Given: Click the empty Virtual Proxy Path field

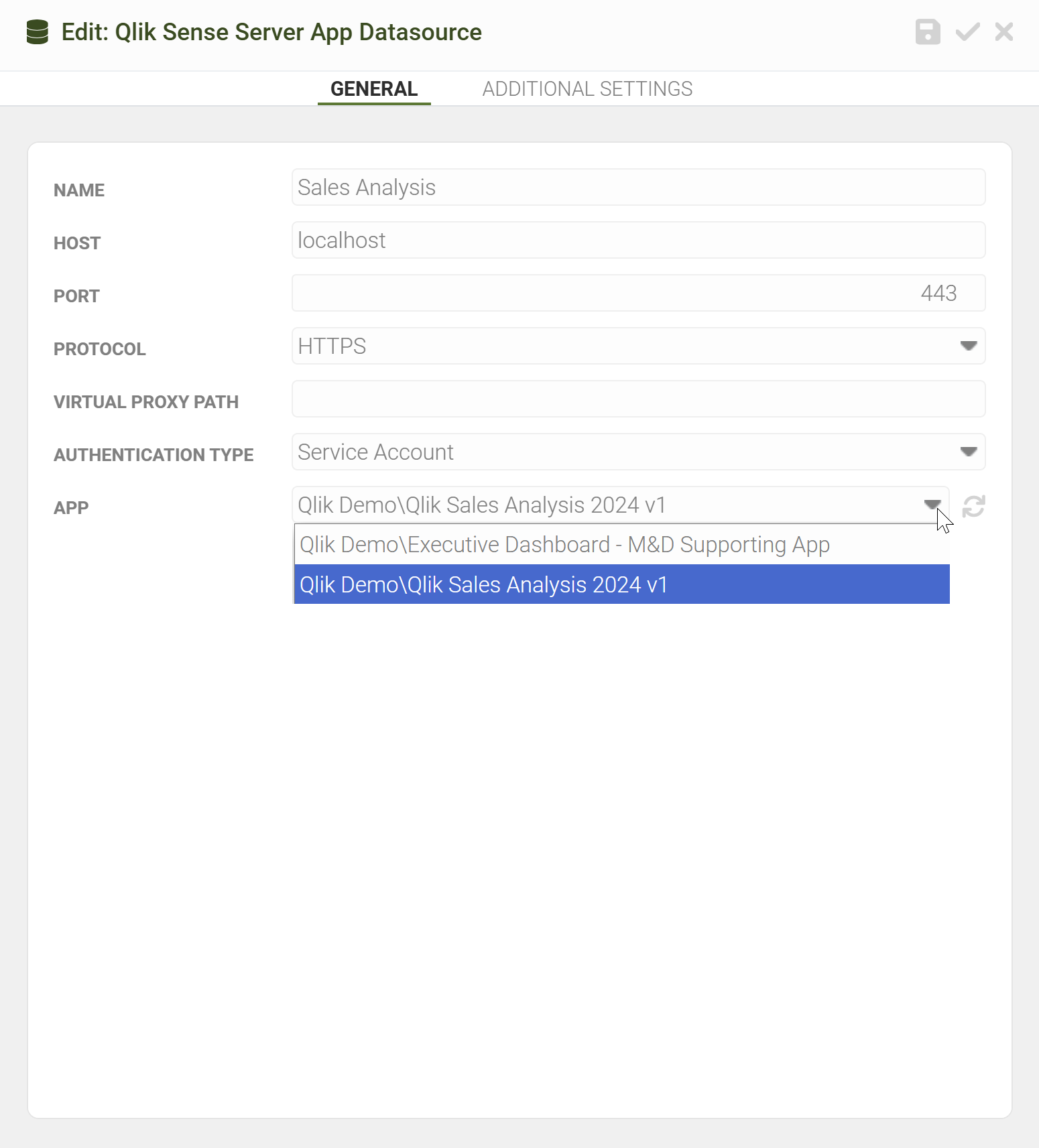Looking at the screenshot, I should tap(638, 399).
